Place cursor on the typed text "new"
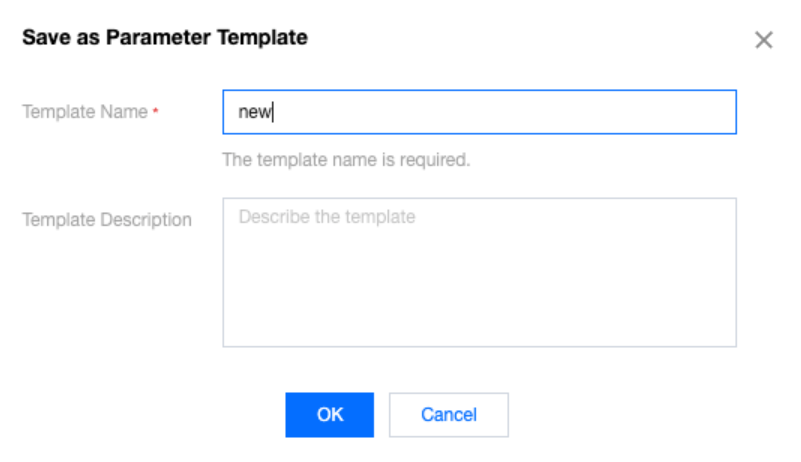 point(254,112)
